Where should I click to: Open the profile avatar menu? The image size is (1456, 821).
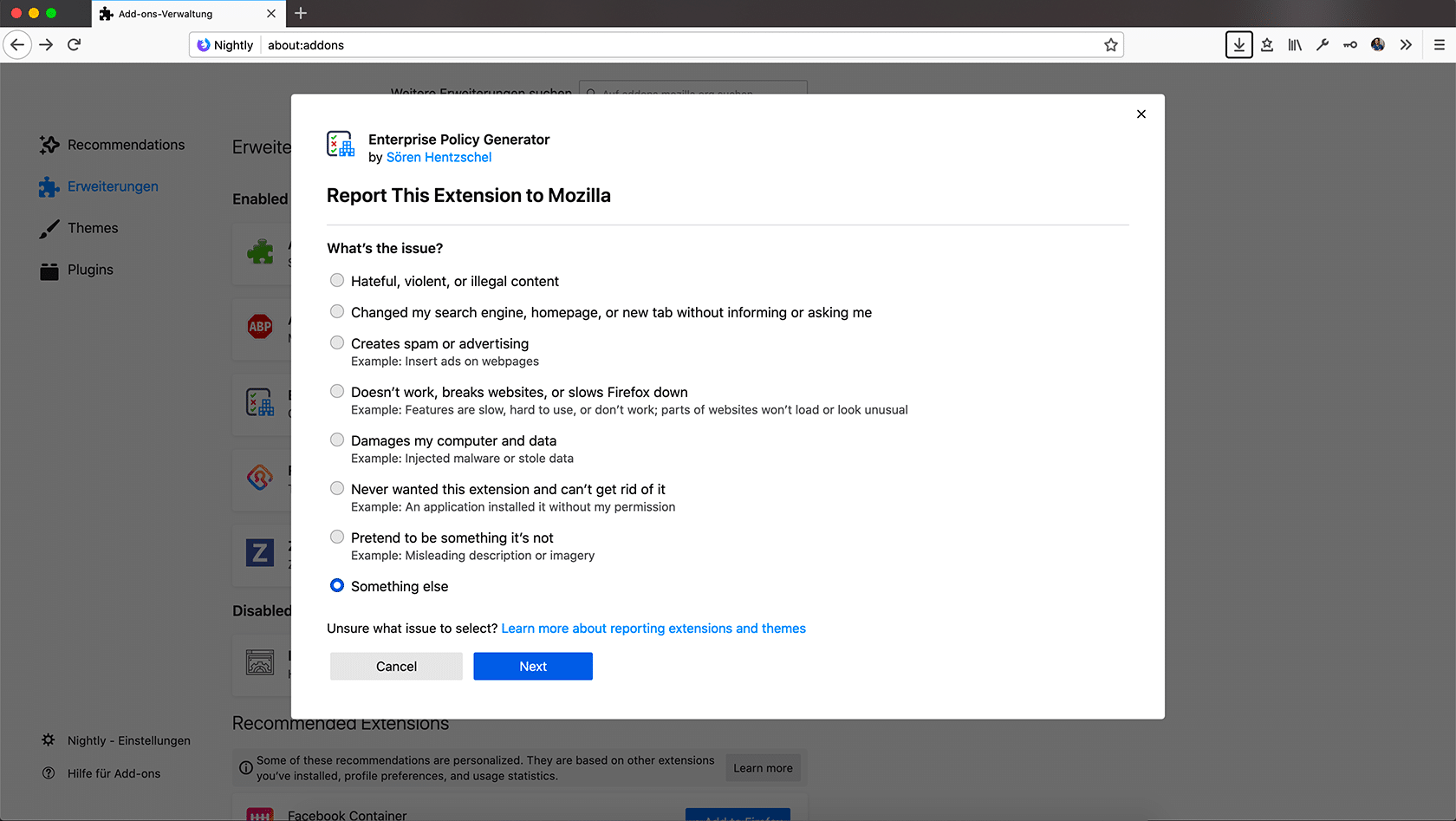coord(1378,45)
